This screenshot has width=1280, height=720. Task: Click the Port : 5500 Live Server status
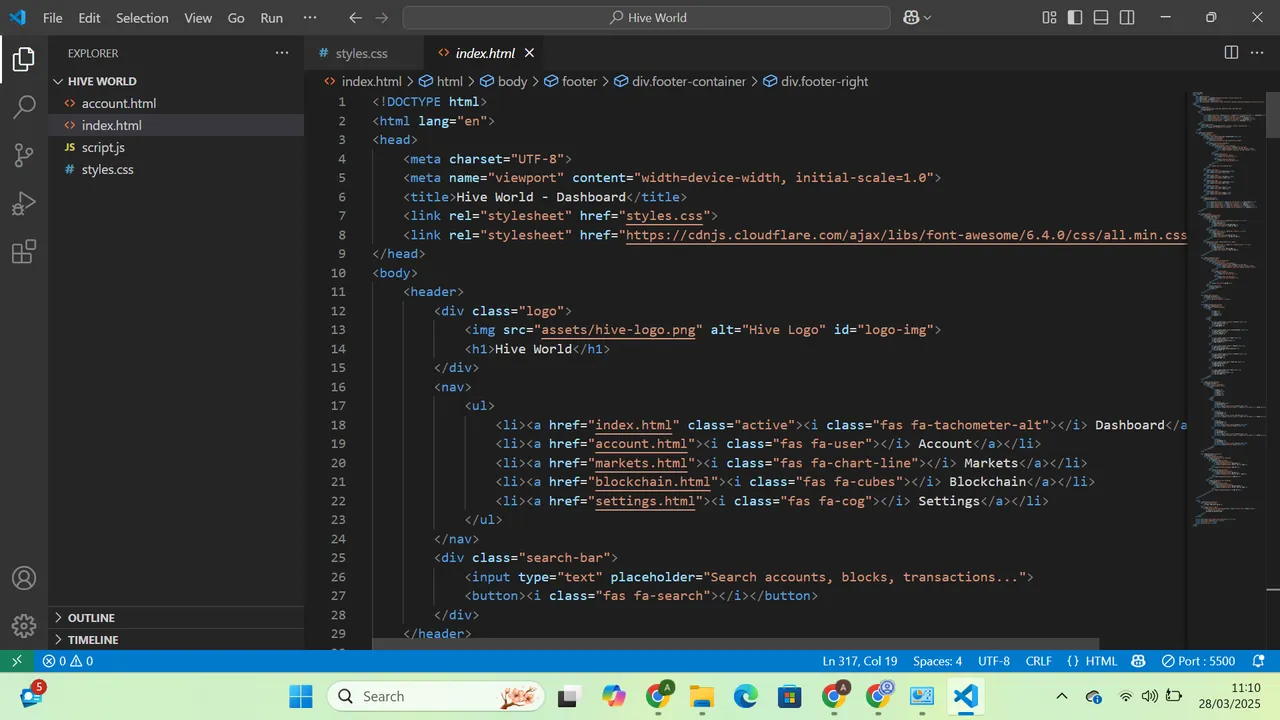click(x=1198, y=661)
